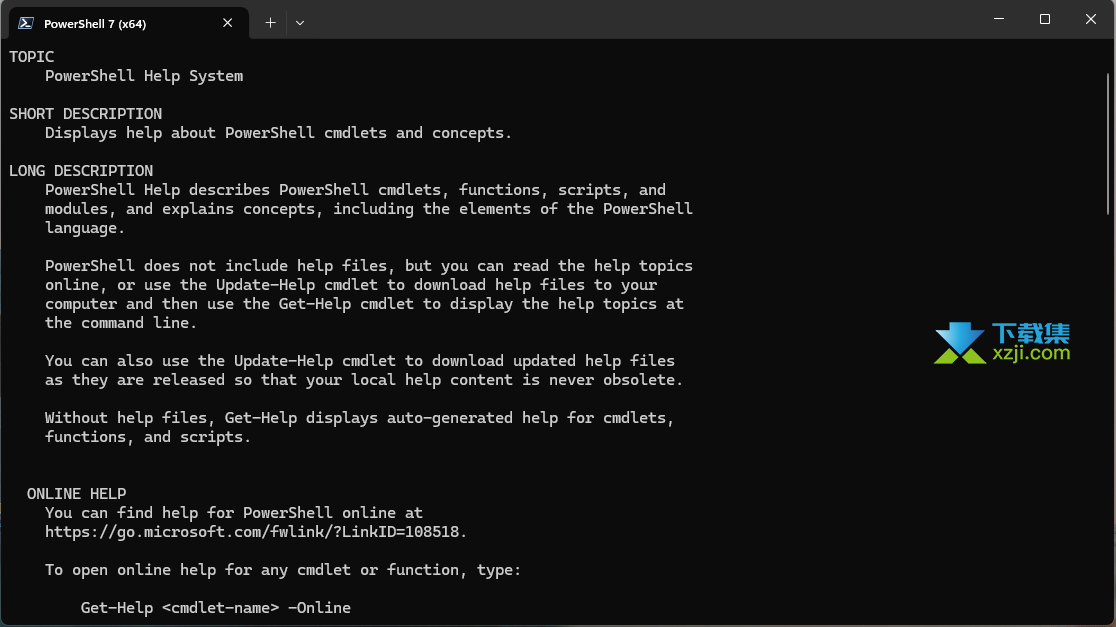Click the LONG DESCRIPTION heading
Screen dimensions: 1116x627
(x=81, y=171)
